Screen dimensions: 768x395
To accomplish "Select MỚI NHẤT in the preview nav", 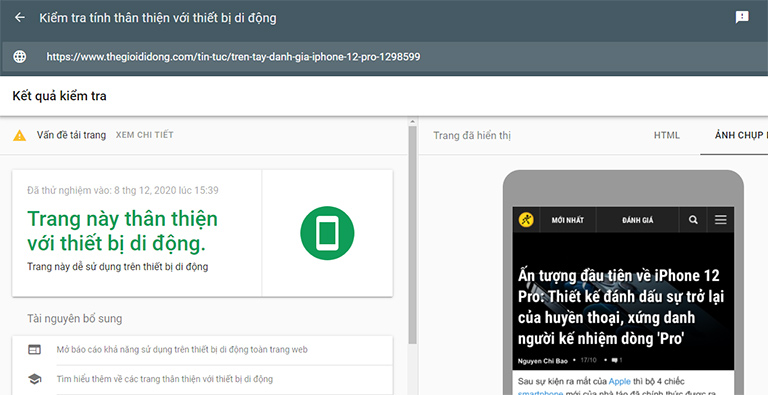I will tap(568, 220).
